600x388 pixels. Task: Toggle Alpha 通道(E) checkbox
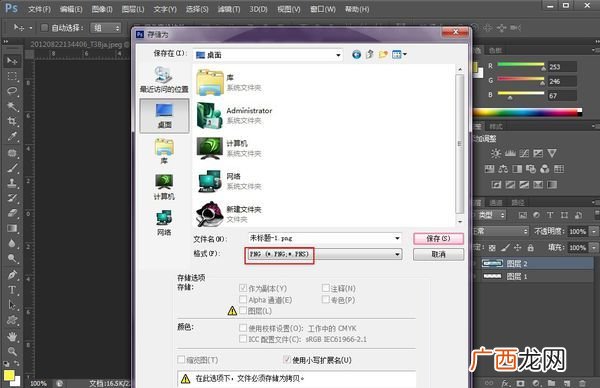coord(243,299)
